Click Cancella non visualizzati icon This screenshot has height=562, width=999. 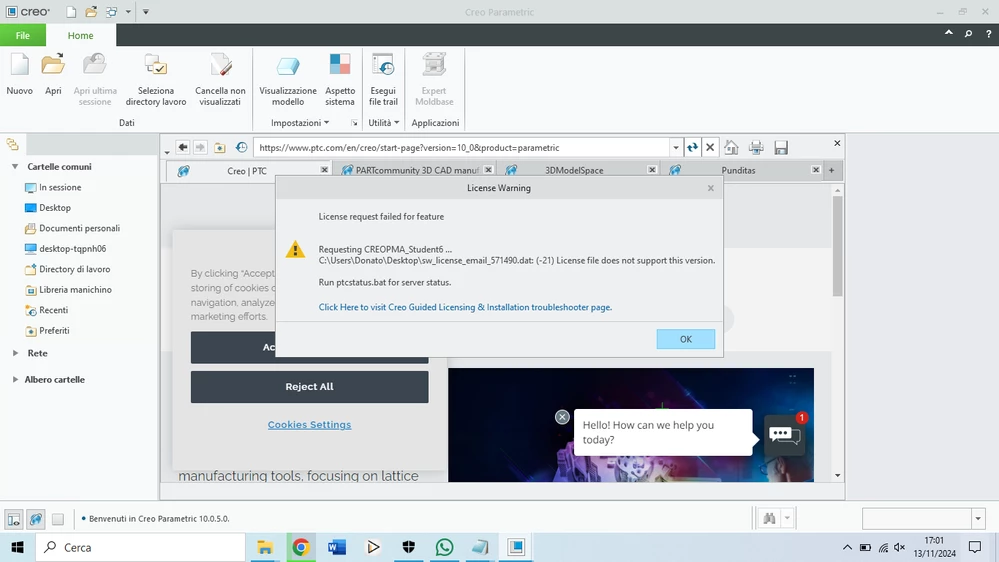pyautogui.click(x=220, y=66)
